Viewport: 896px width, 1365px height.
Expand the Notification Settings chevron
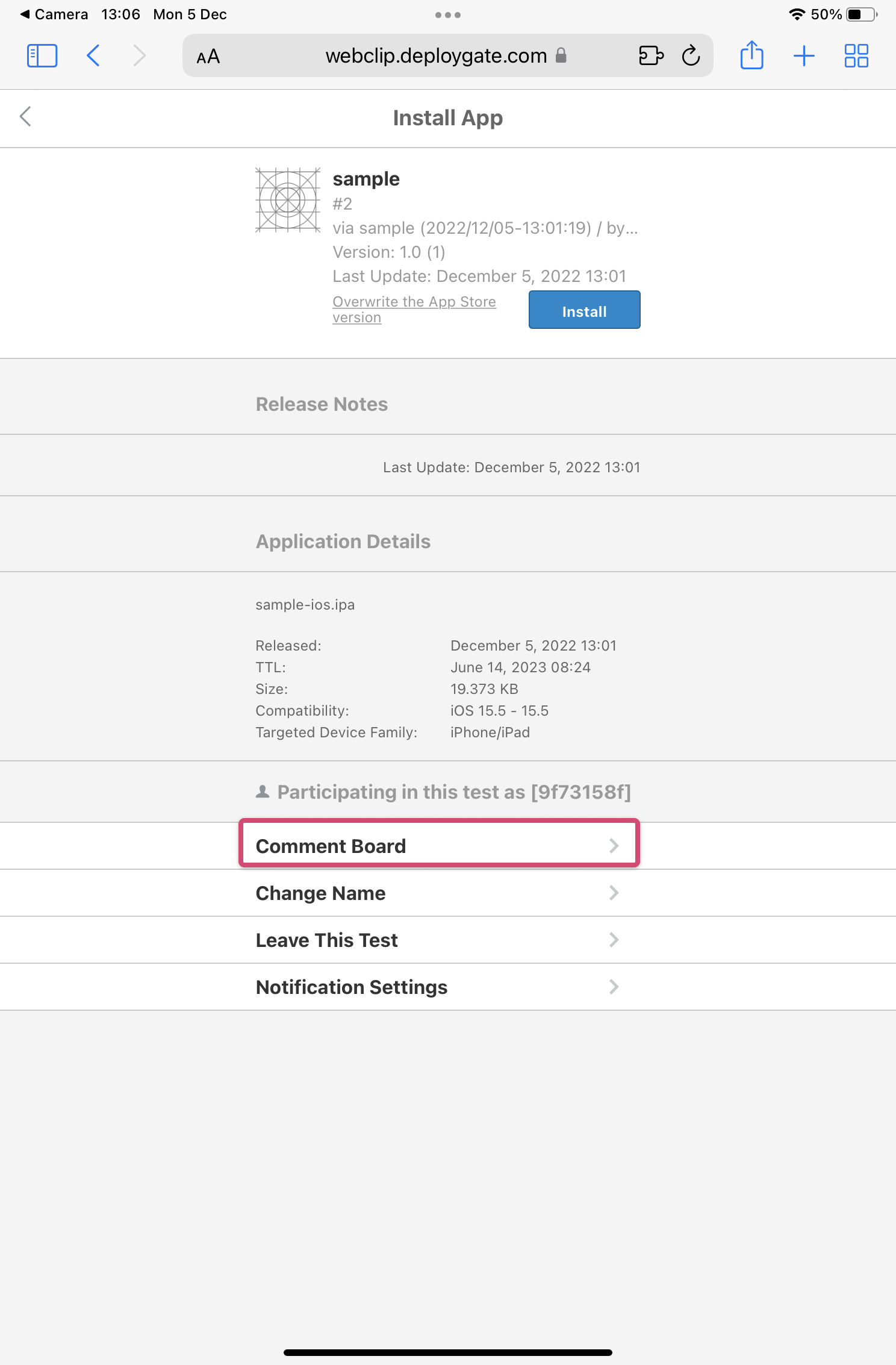click(614, 987)
